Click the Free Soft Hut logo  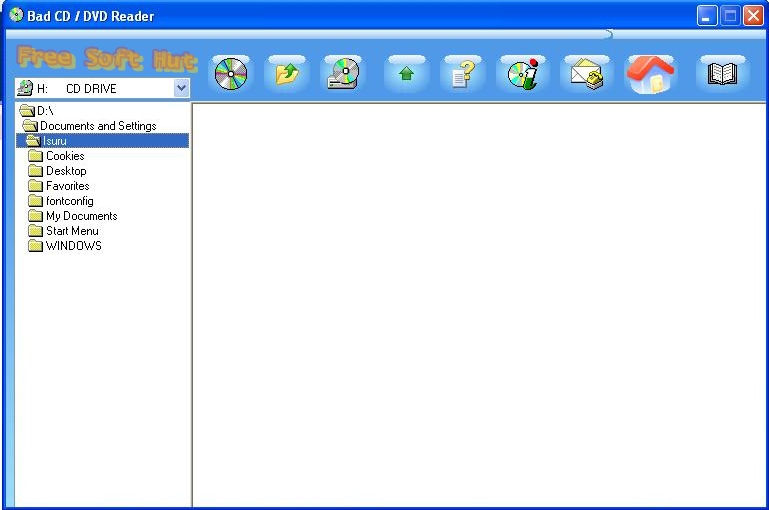107,58
